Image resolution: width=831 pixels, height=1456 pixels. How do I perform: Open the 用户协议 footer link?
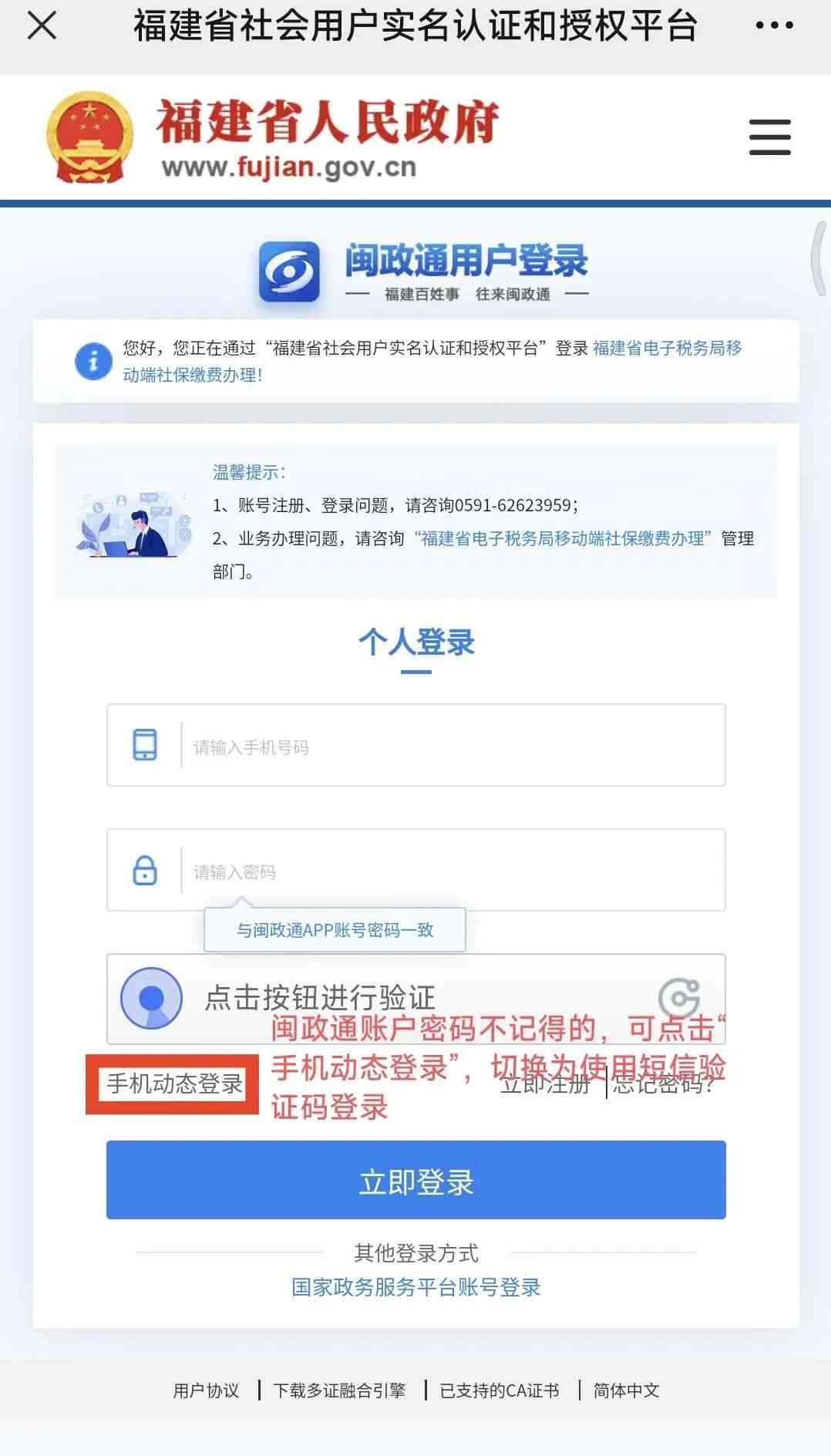206,1390
